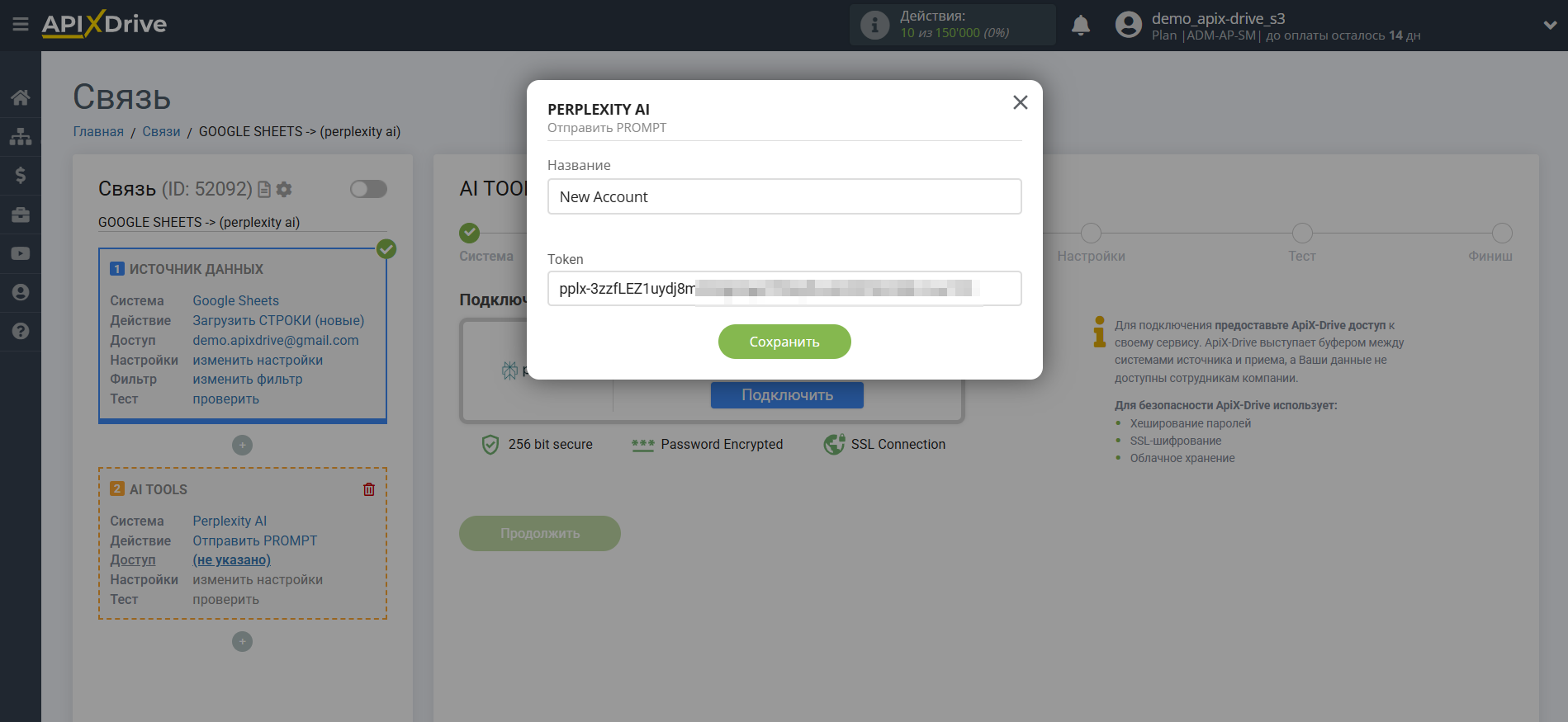Image resolution: width=1568 pixels, height=722 pixels.
Task: Open Google Sheets system link
Action: (235, 300)
